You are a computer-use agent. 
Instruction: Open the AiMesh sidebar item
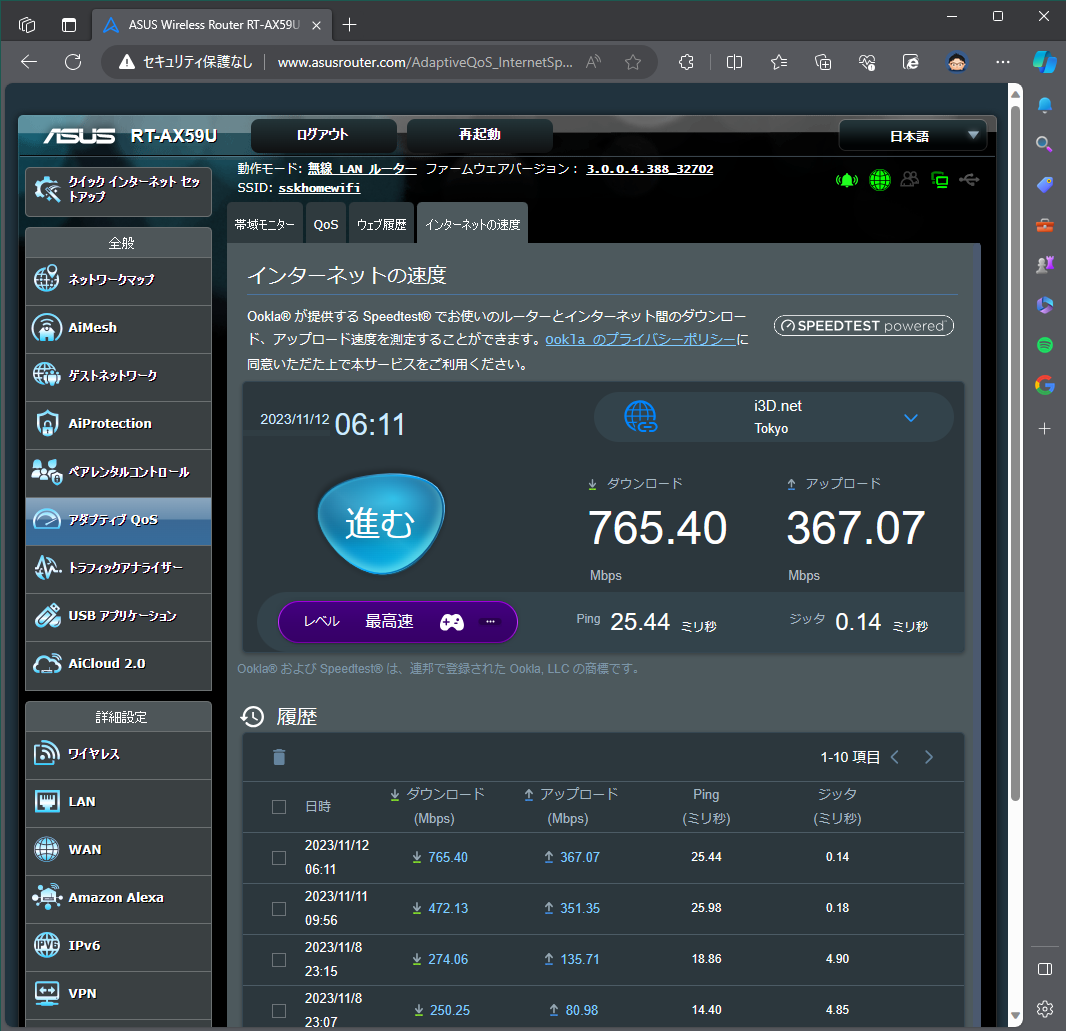tap(118, 328)
